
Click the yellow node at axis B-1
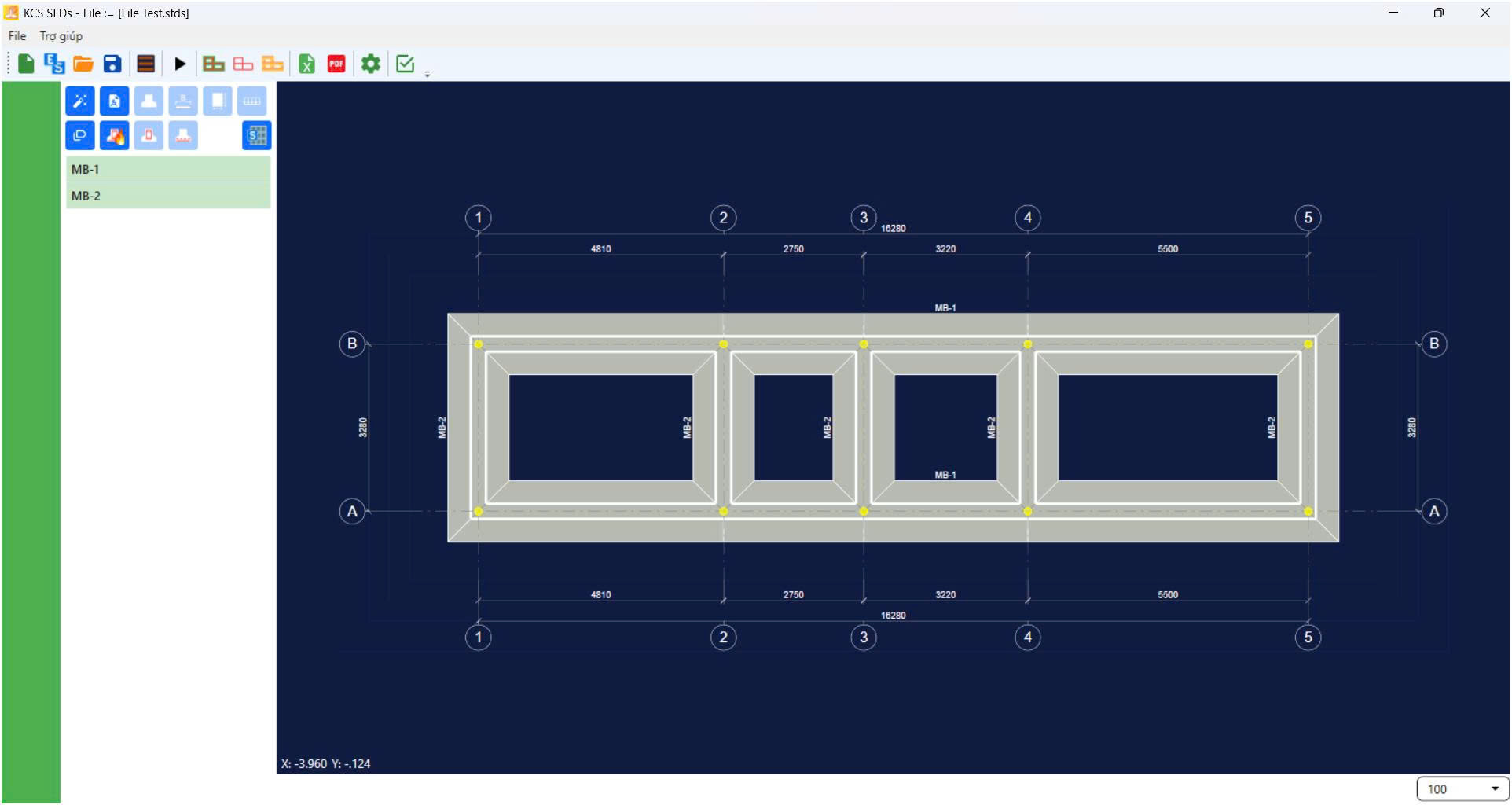479,344
